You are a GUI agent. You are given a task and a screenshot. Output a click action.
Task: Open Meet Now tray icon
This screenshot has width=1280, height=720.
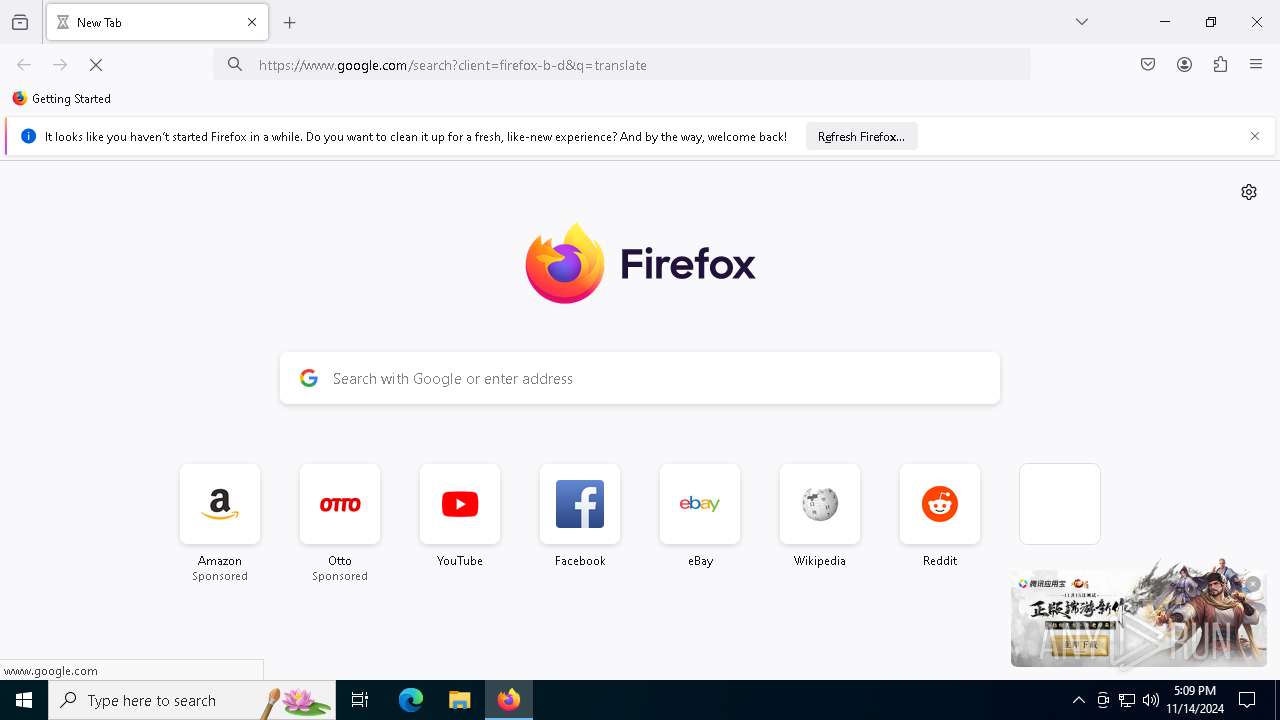(x=1103, y=701)
